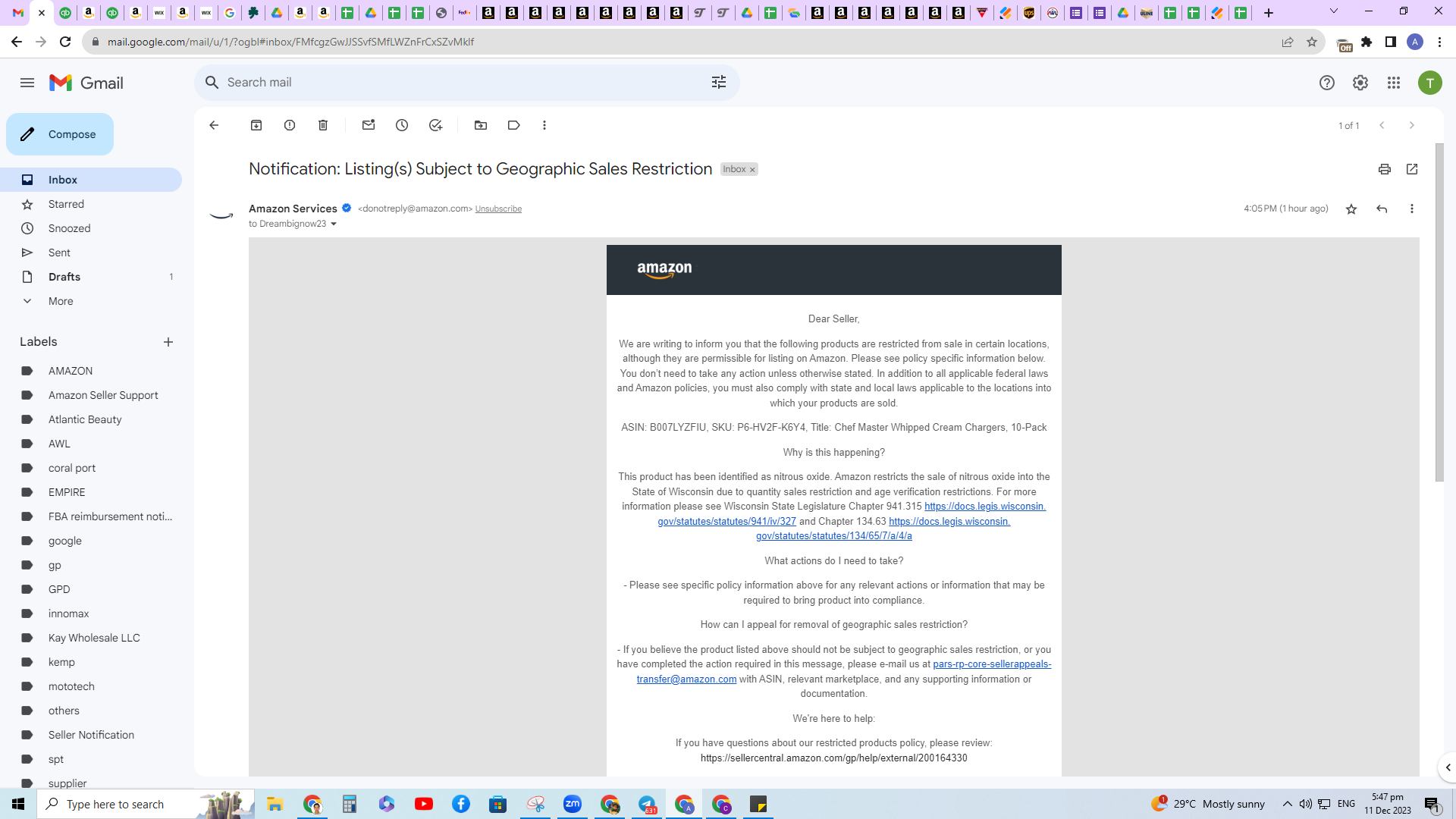This screenshot has width=1456, height=819.
Task: Open the Google Account avatar T
Action: [x=1430, y=83]
